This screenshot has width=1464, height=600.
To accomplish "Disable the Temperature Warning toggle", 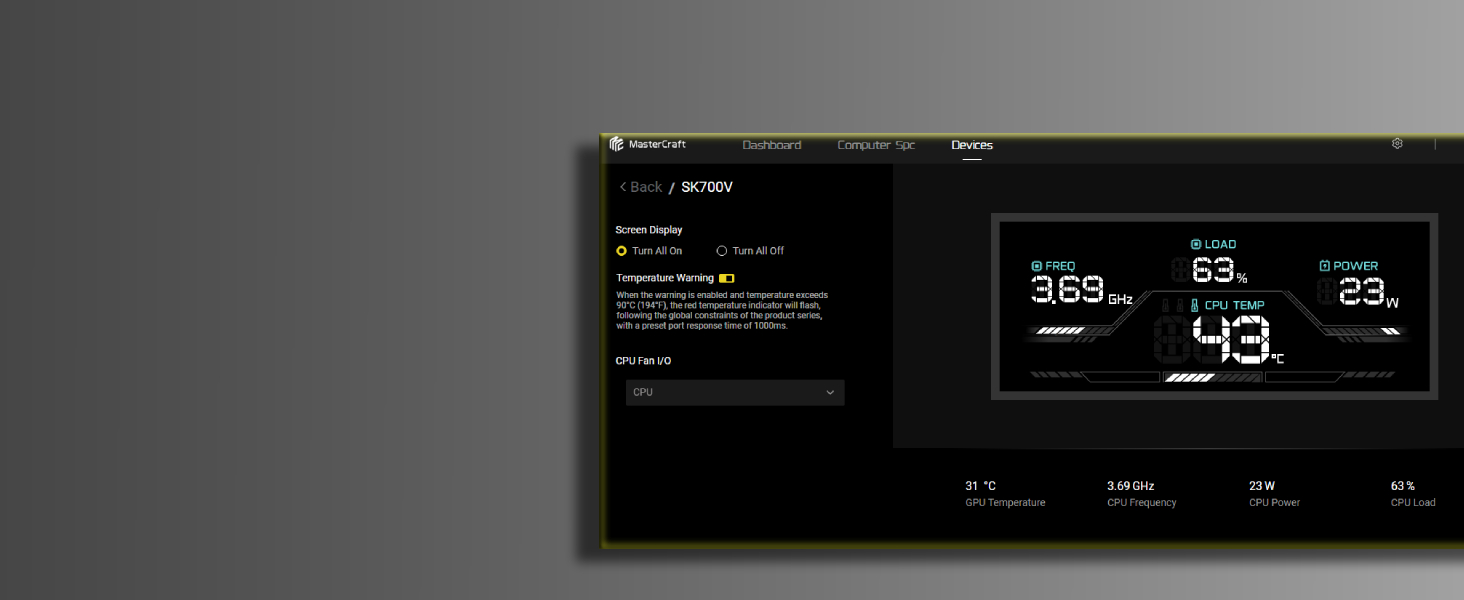I will click(727, 278).
